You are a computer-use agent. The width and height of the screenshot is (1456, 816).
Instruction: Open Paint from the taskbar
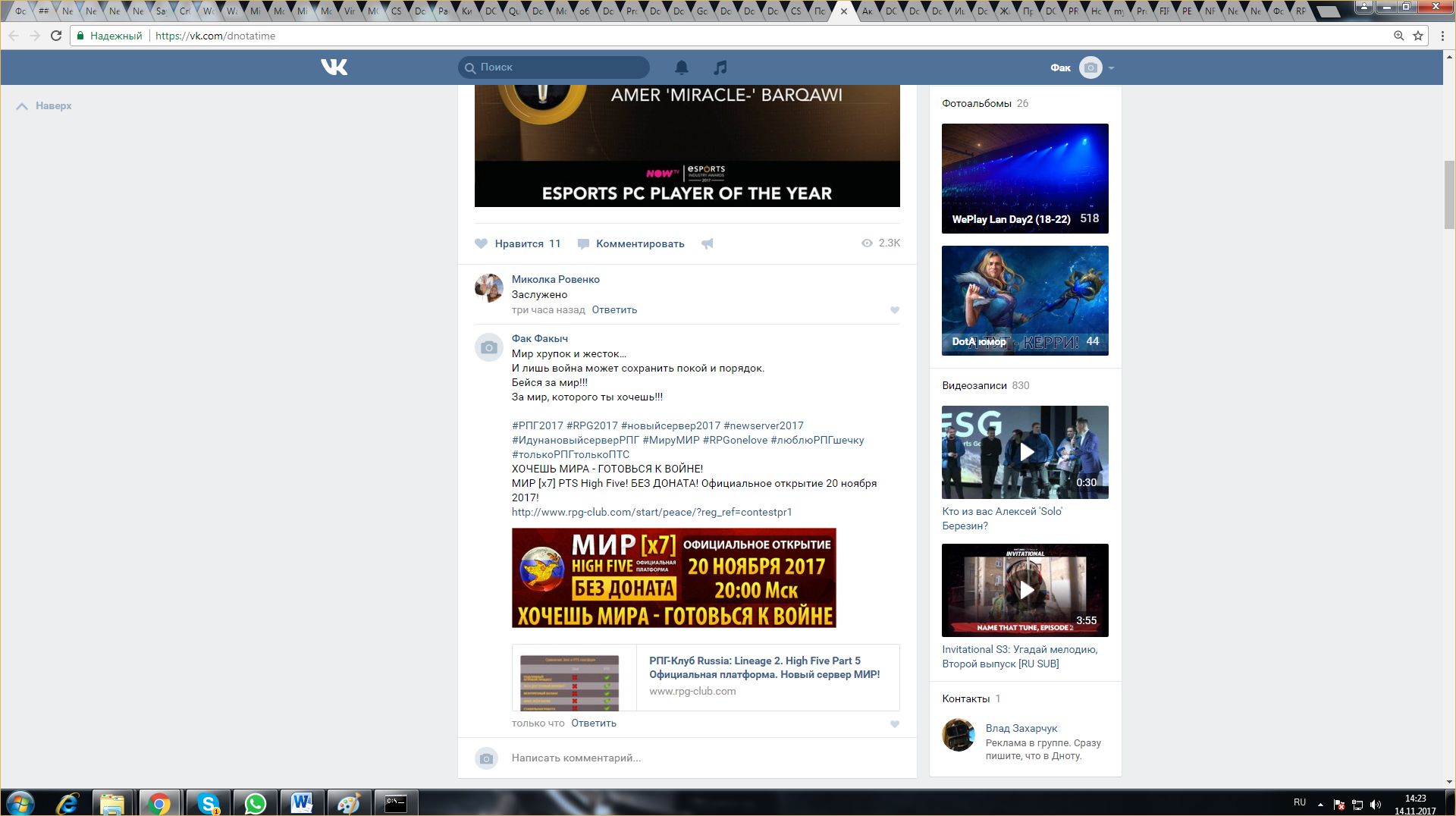349,803
